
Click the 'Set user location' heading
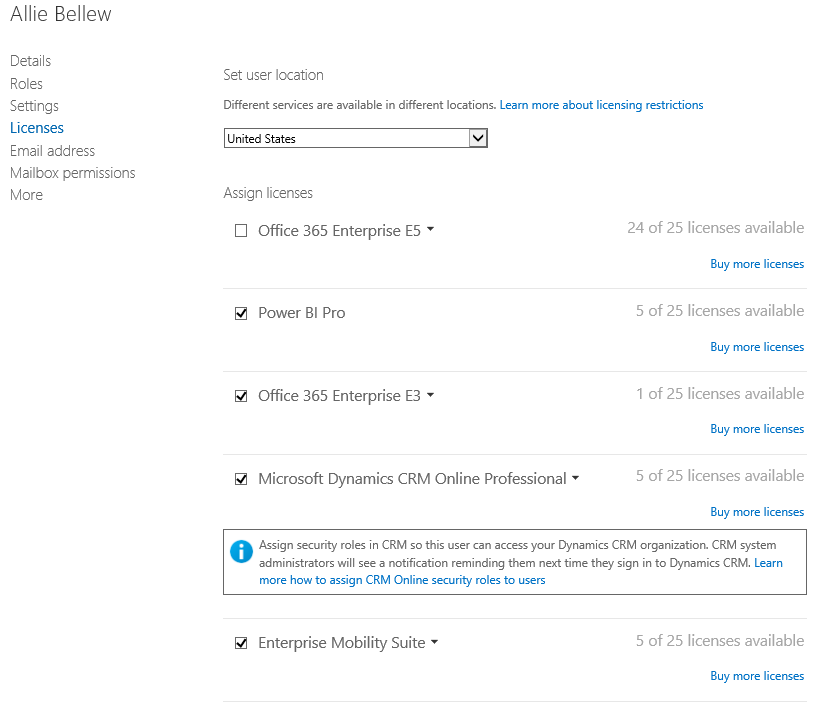pyautogui.click(x=273, y=75)
